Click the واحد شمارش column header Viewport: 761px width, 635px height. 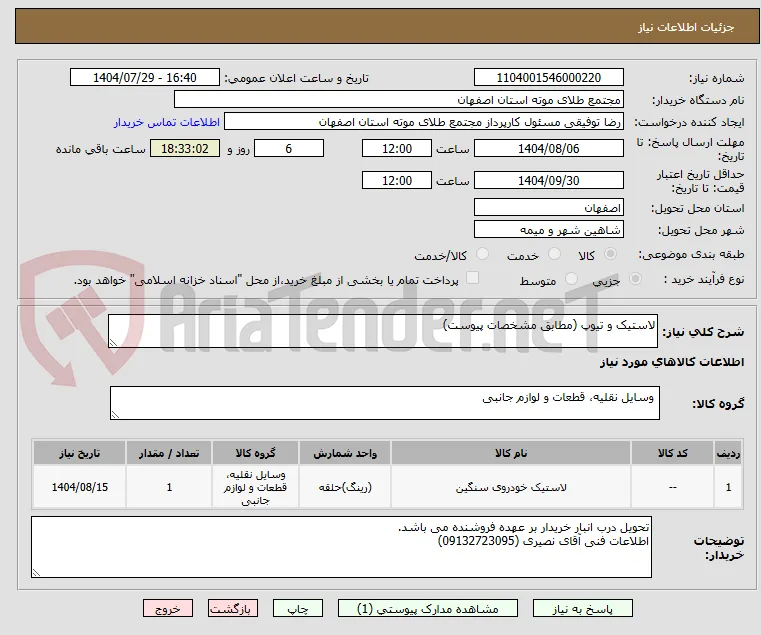click(x=345, y=453)
